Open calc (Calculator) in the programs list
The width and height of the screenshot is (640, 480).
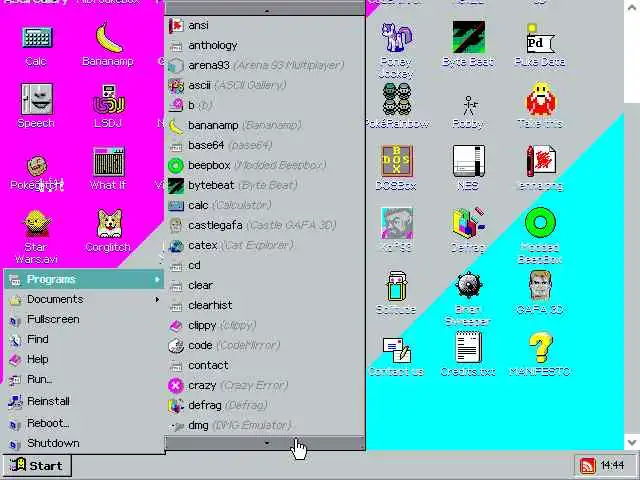coord(265,205)
